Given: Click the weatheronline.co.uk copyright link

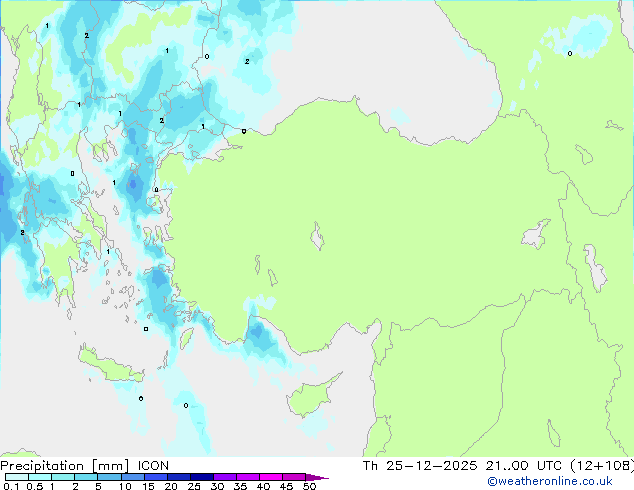Looking at the screenshot, I should pos(550,481).
